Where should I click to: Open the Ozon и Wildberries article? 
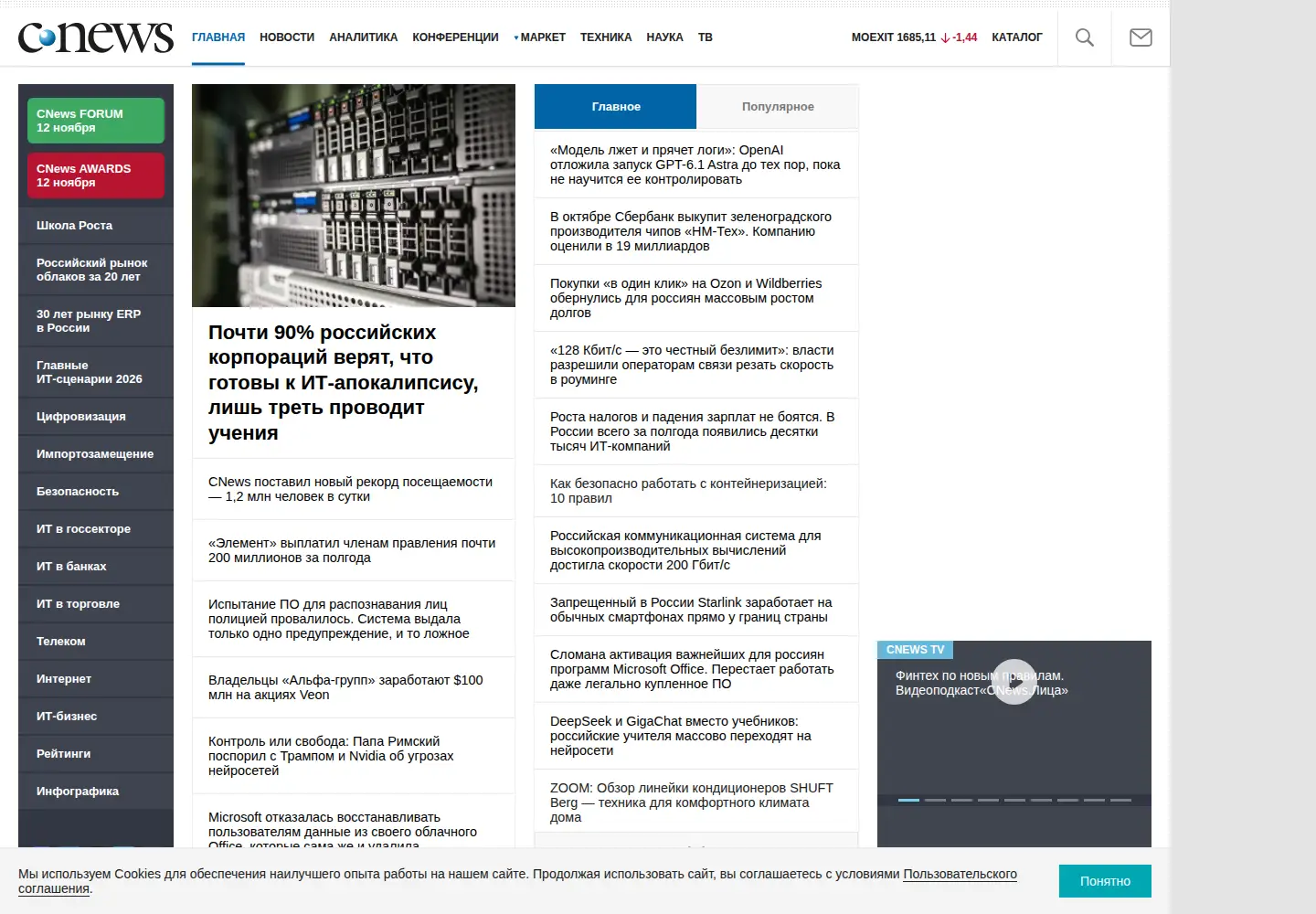click(686, 298)
